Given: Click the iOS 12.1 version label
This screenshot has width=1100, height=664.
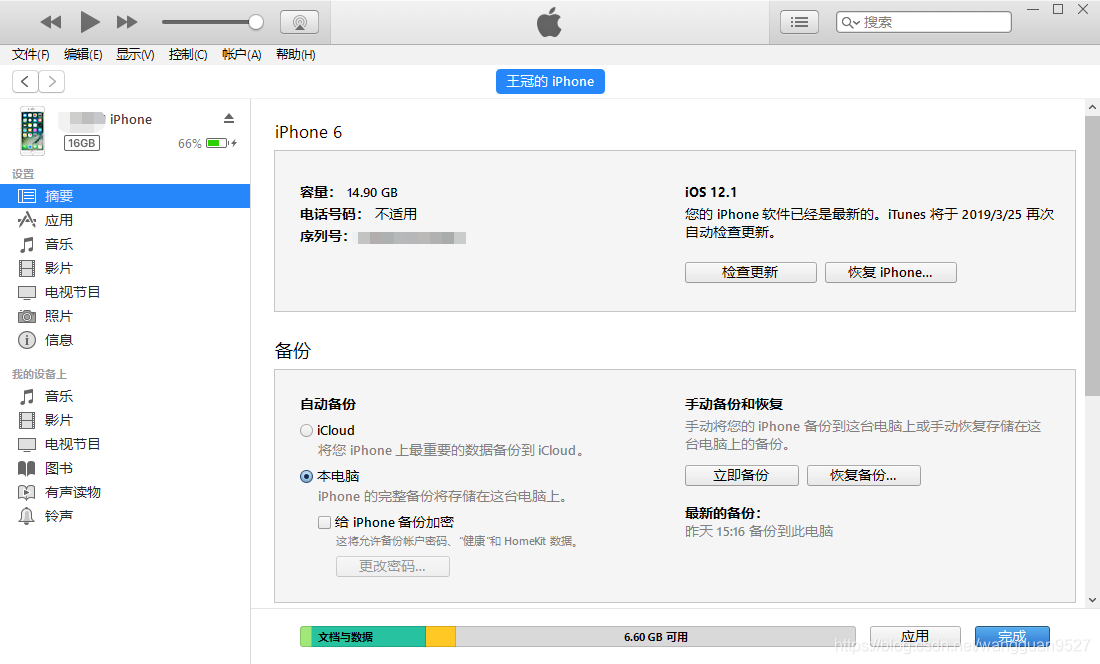Looking at the screenshot, I should (x=711, y=192).
